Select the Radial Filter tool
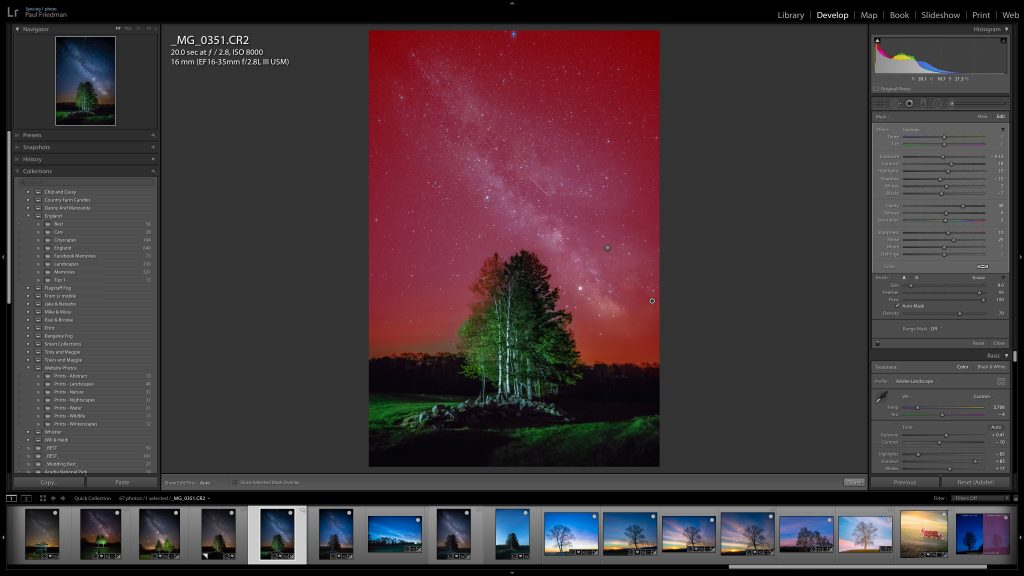Viewport: 1024px width, 576px height. [x=937, y=103]
